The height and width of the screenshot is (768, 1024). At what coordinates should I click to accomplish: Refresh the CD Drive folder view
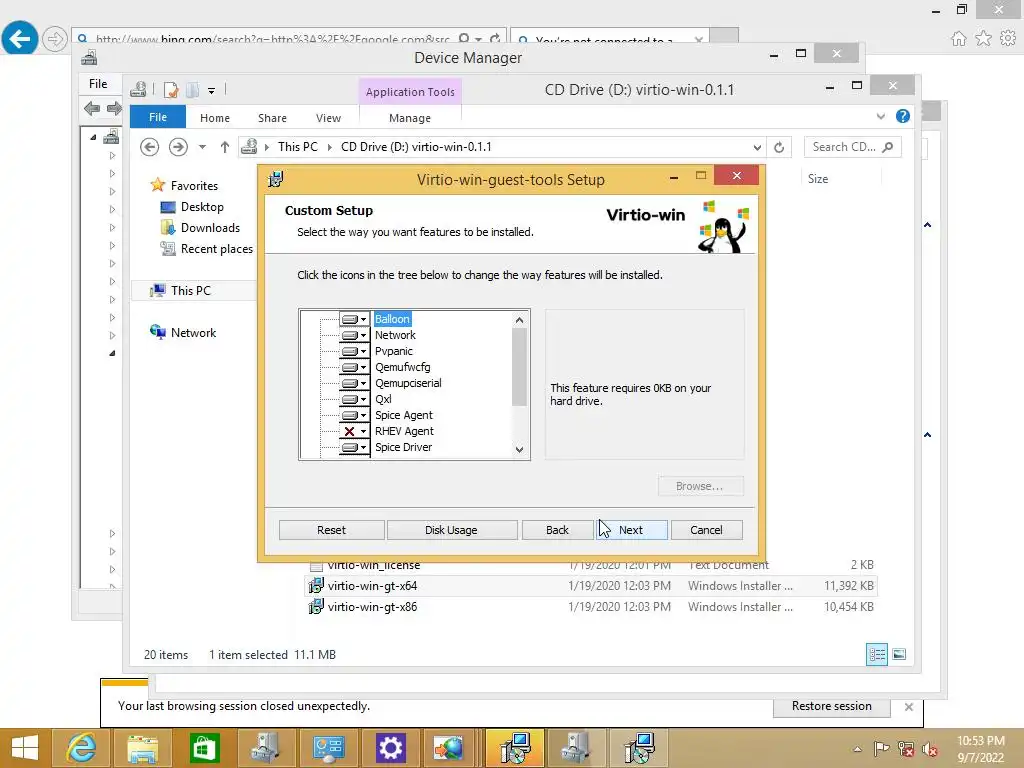coord(779,148)
